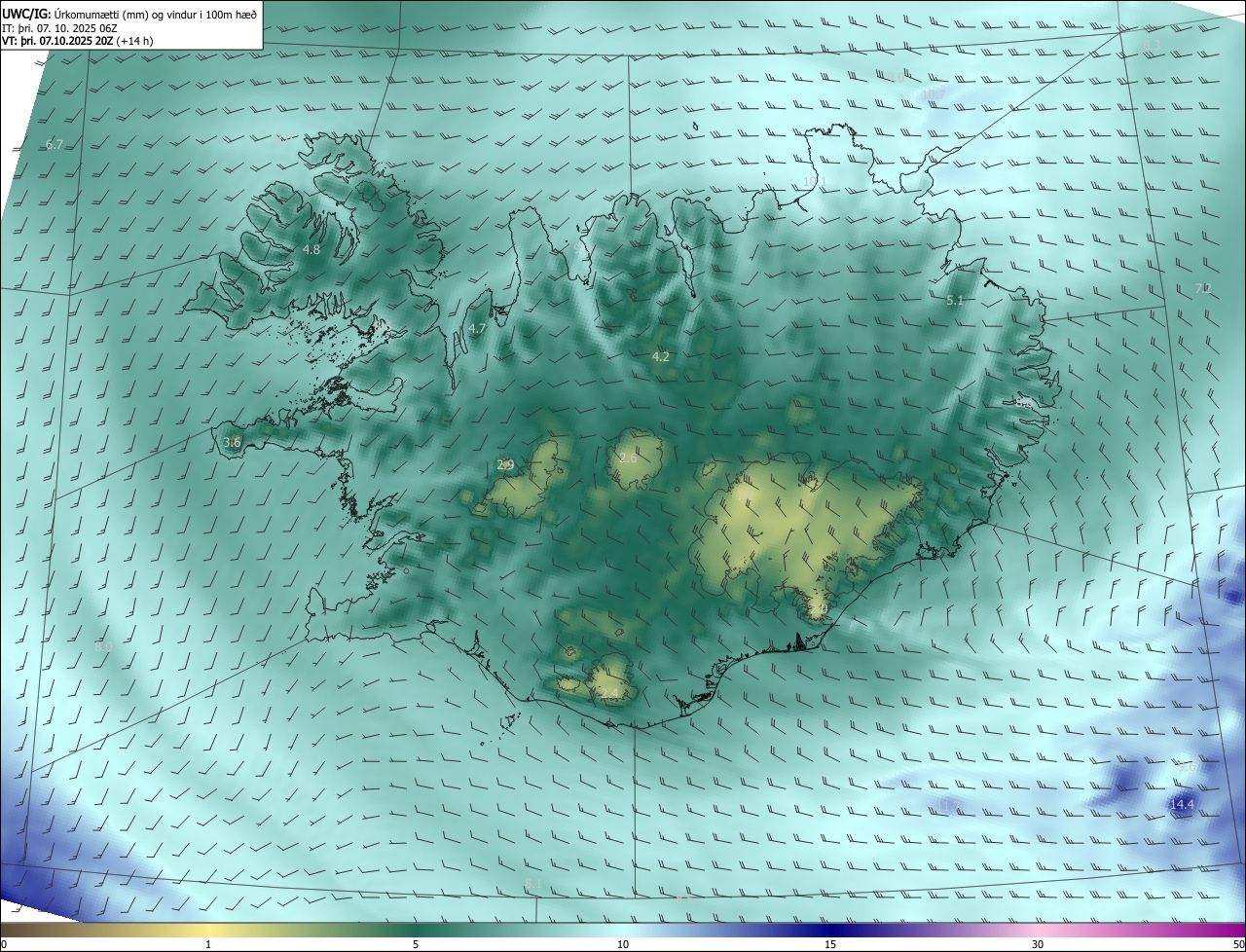The image size is (1246, 952).
Task: Click the 4.8 value in the Westfjords
Action: coord(311,250)
